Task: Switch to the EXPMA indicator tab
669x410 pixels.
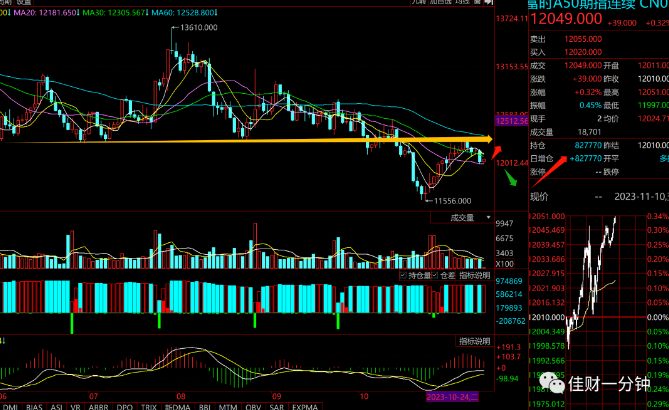Action: [305, 407]
